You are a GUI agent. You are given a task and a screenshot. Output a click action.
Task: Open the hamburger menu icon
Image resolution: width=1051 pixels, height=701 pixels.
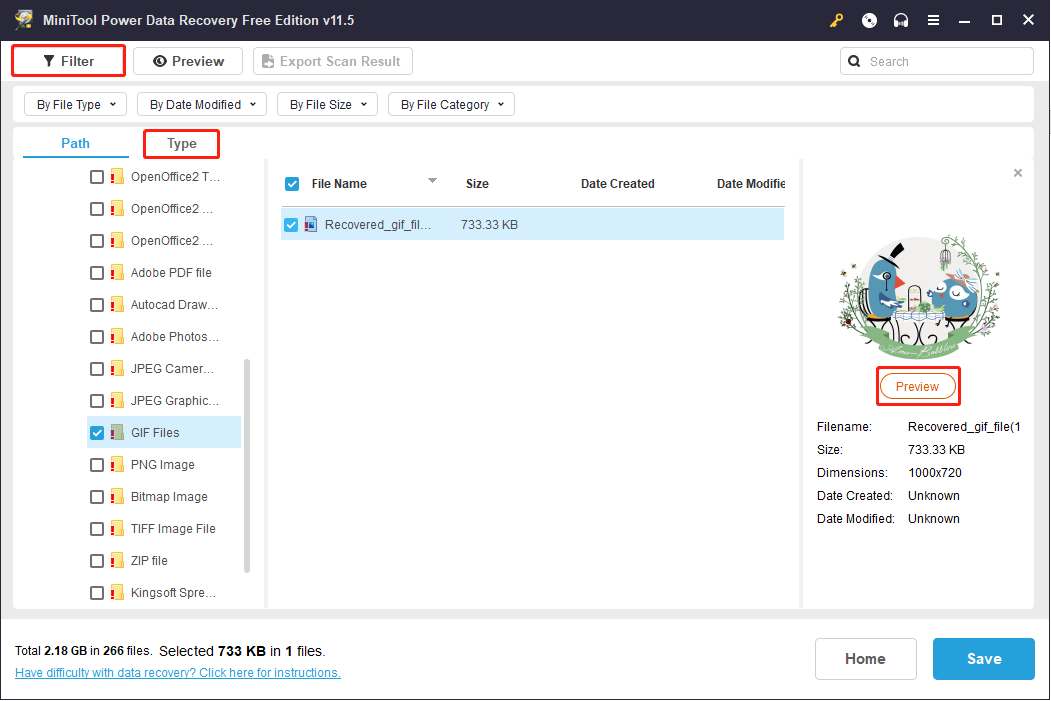click(x=933, y=20)
